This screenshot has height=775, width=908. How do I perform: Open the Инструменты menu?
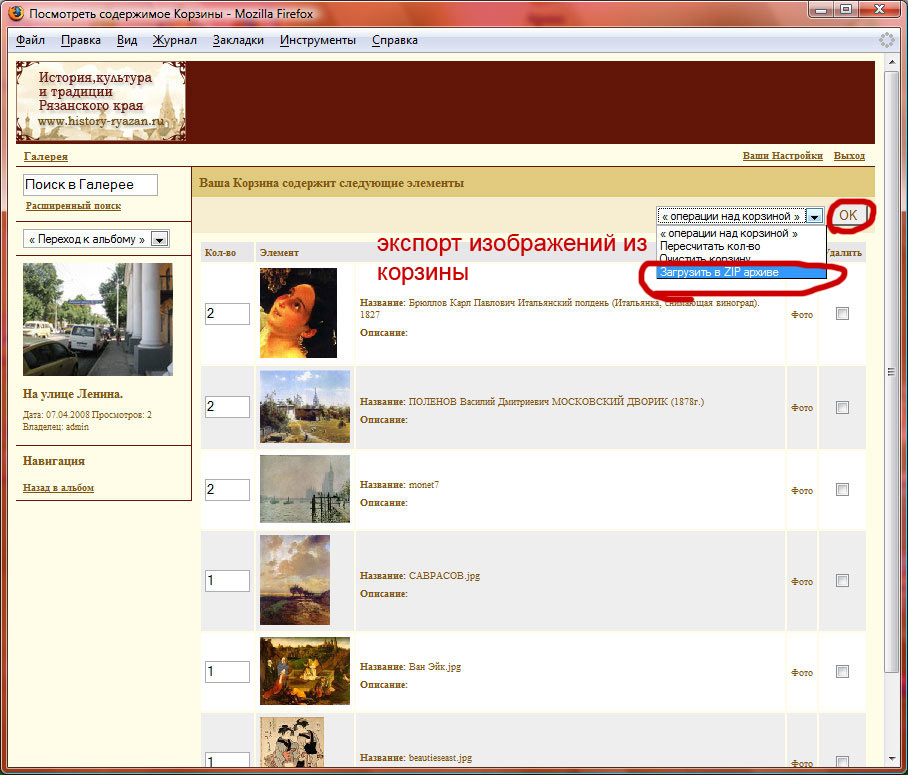point(317,40)
